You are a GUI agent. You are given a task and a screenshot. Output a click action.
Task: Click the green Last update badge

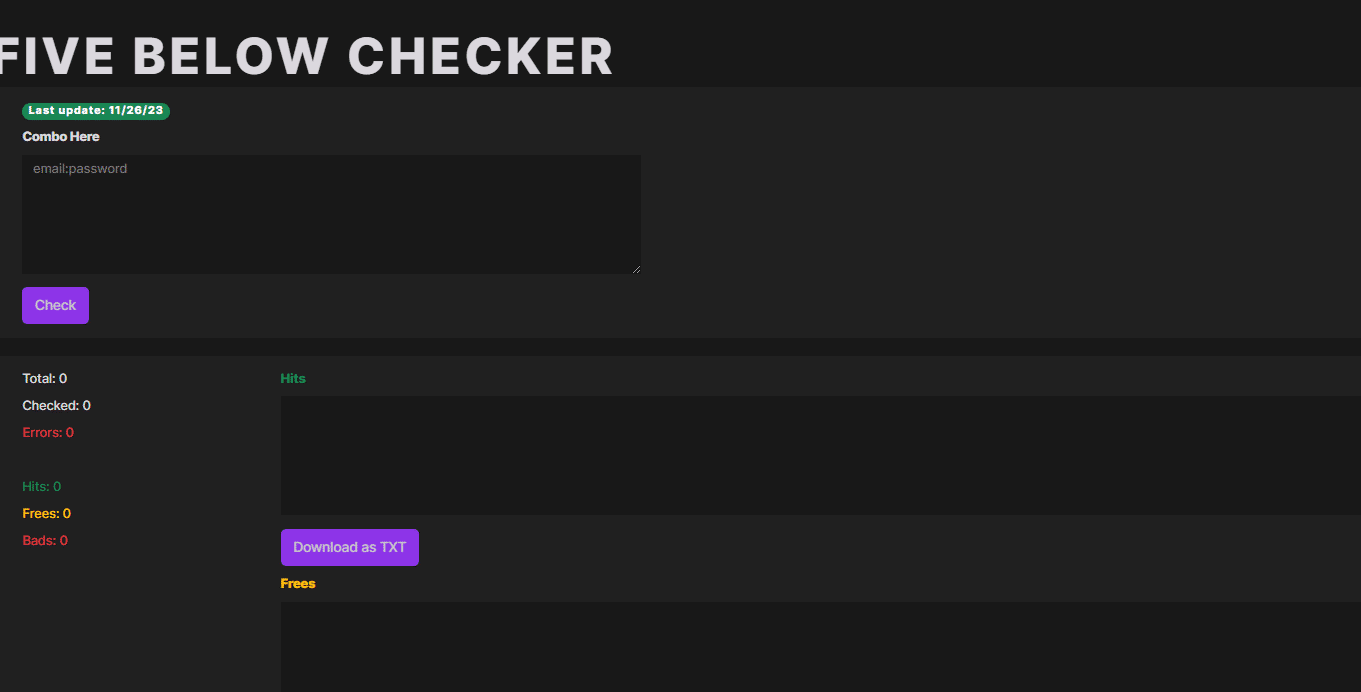(96, 111)
